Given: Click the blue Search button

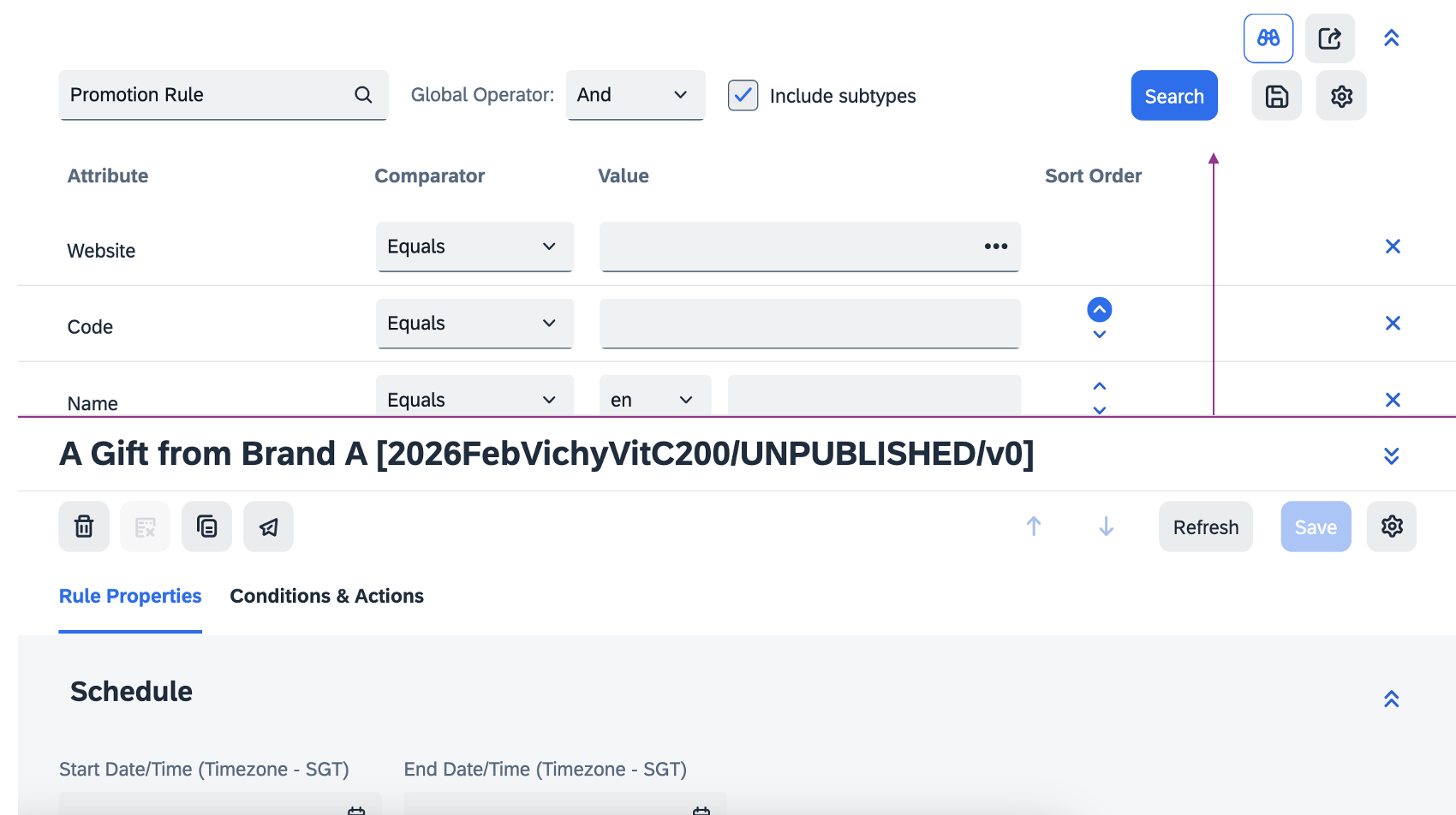Looking at the screenshot, I should pos(1173,96).
